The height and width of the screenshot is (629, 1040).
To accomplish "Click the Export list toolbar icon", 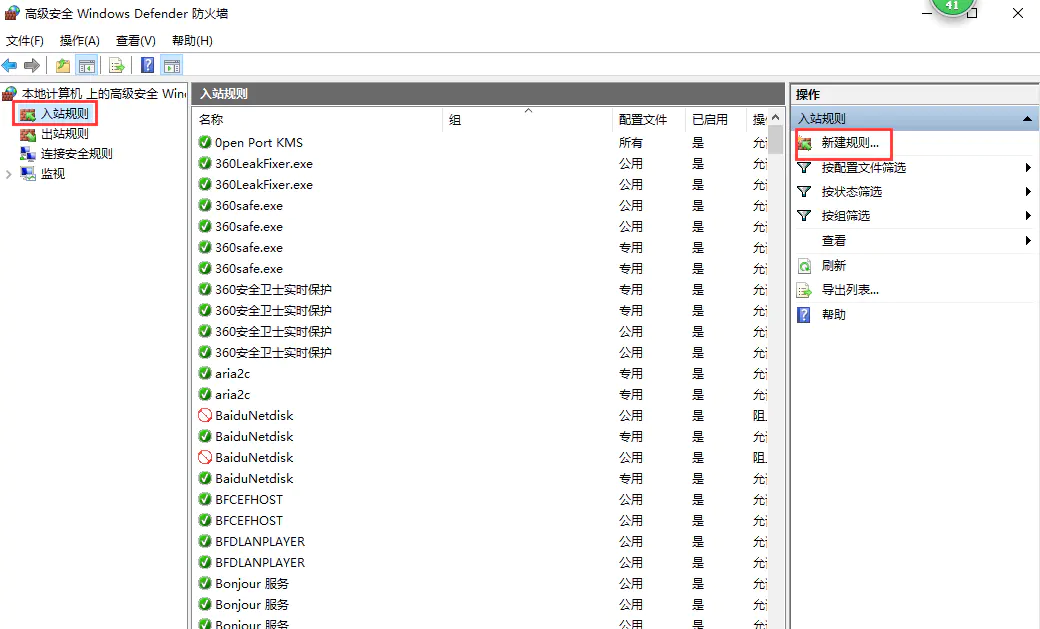I will coord(117,66).
